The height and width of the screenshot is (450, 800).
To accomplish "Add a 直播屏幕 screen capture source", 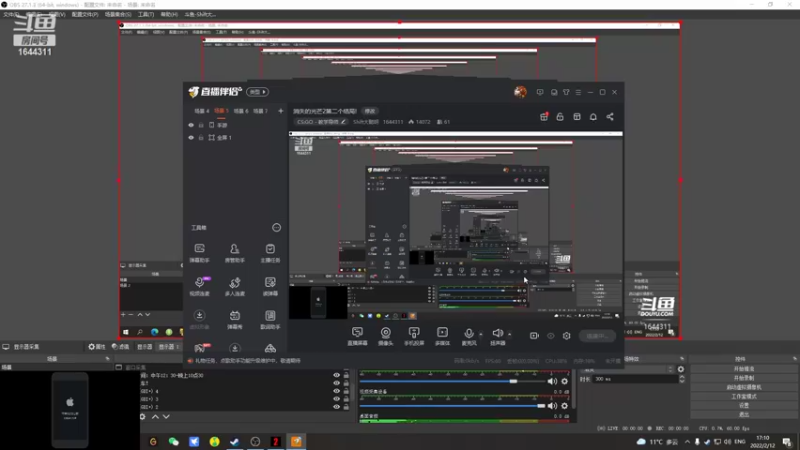I will 357,336.
